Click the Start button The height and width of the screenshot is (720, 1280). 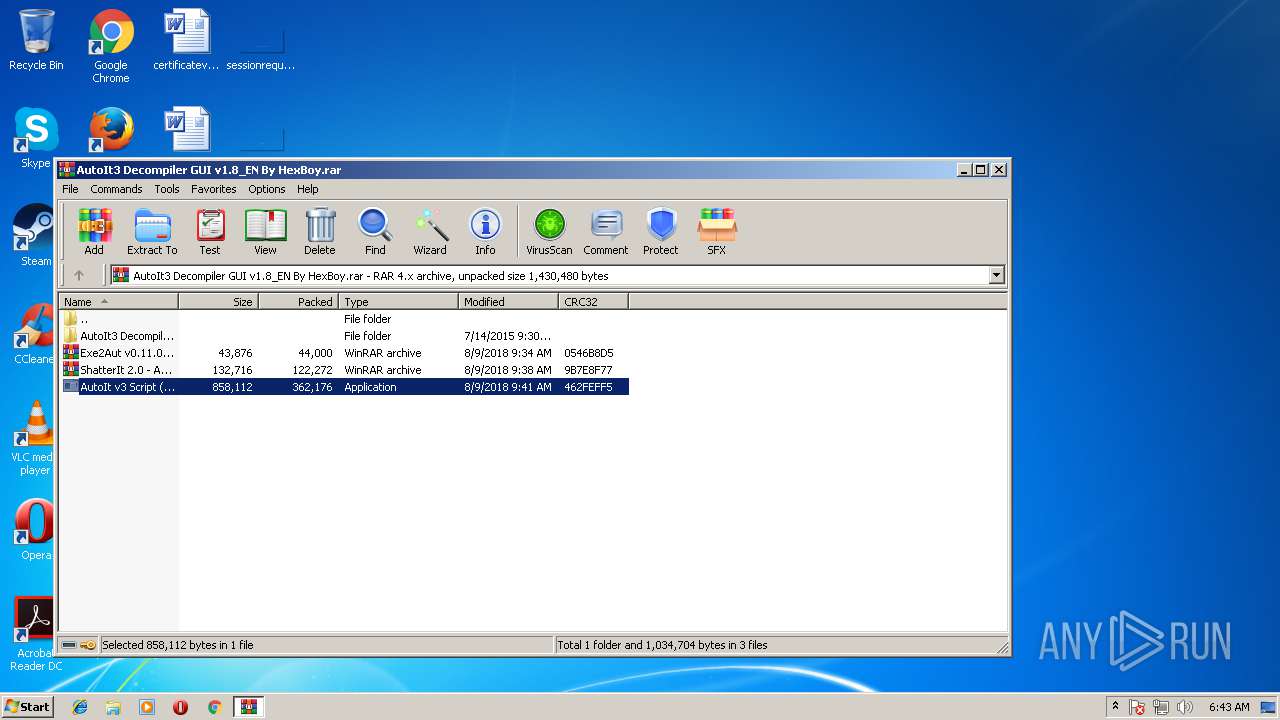click(x=27, y=706)
